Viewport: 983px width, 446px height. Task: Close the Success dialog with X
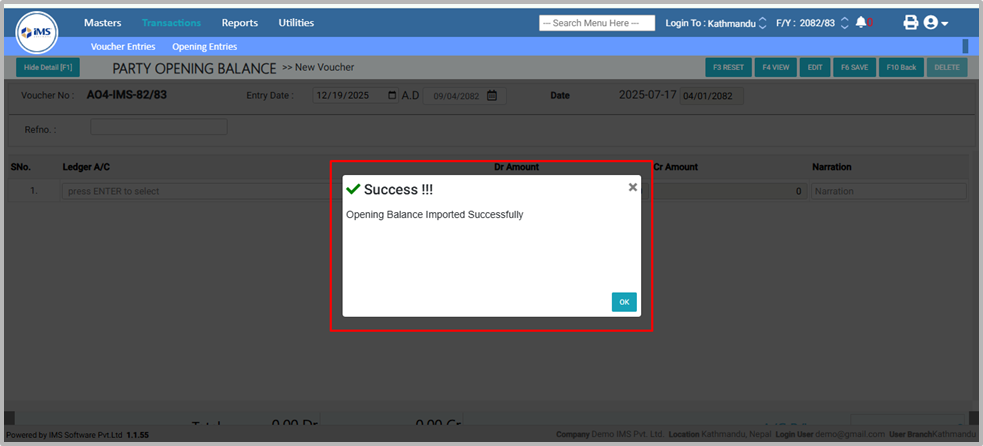tap(632, 187)
